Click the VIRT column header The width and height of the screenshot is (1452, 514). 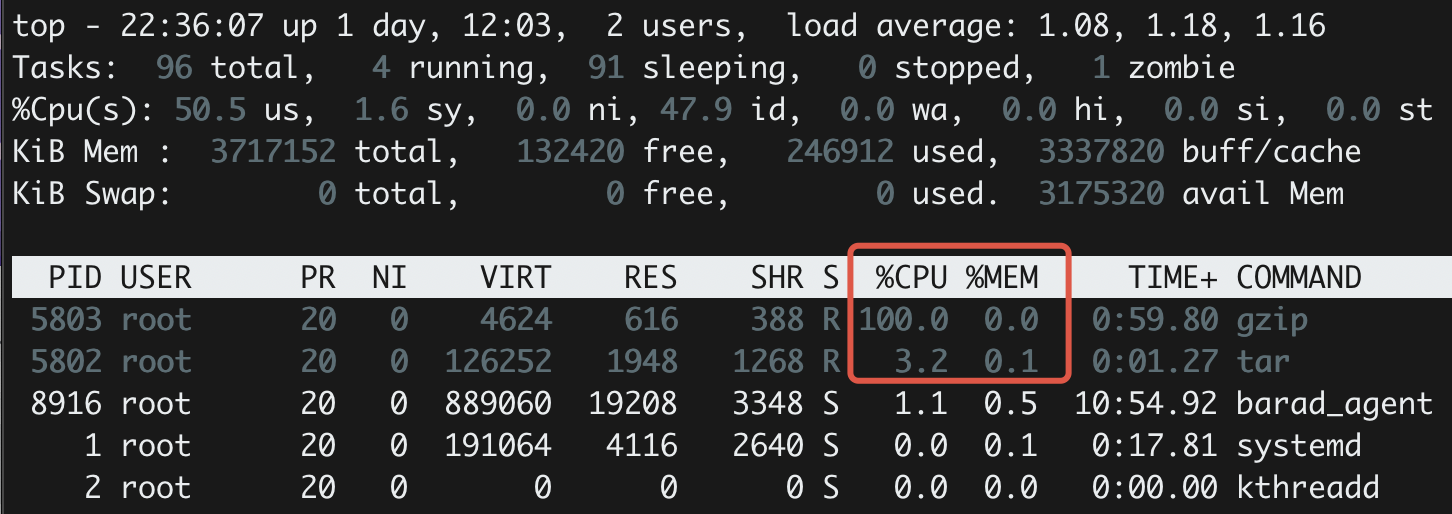click(x=515, y=277)
